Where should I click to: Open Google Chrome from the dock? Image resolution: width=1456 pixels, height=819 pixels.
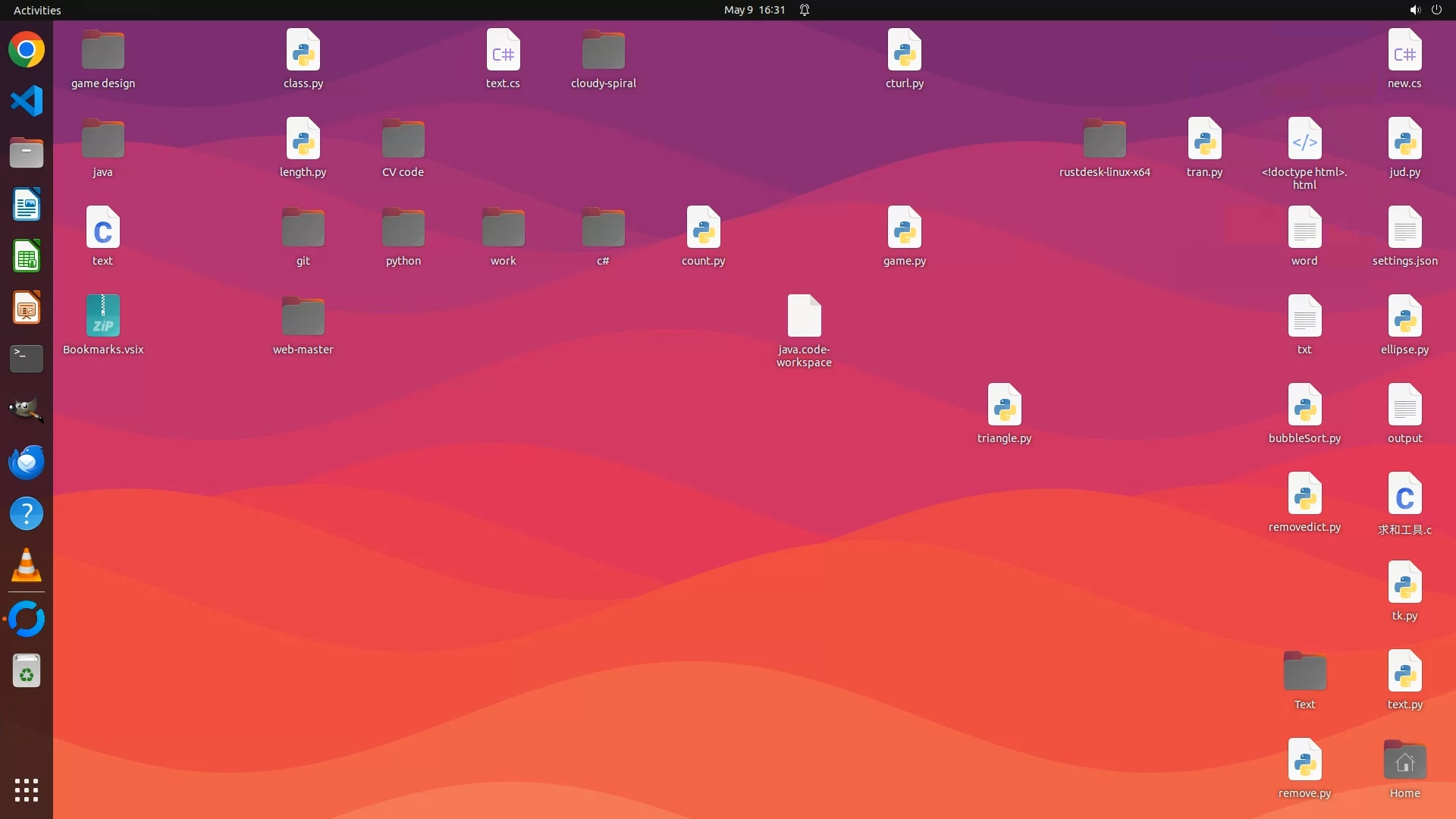click(x=27, y=50)
